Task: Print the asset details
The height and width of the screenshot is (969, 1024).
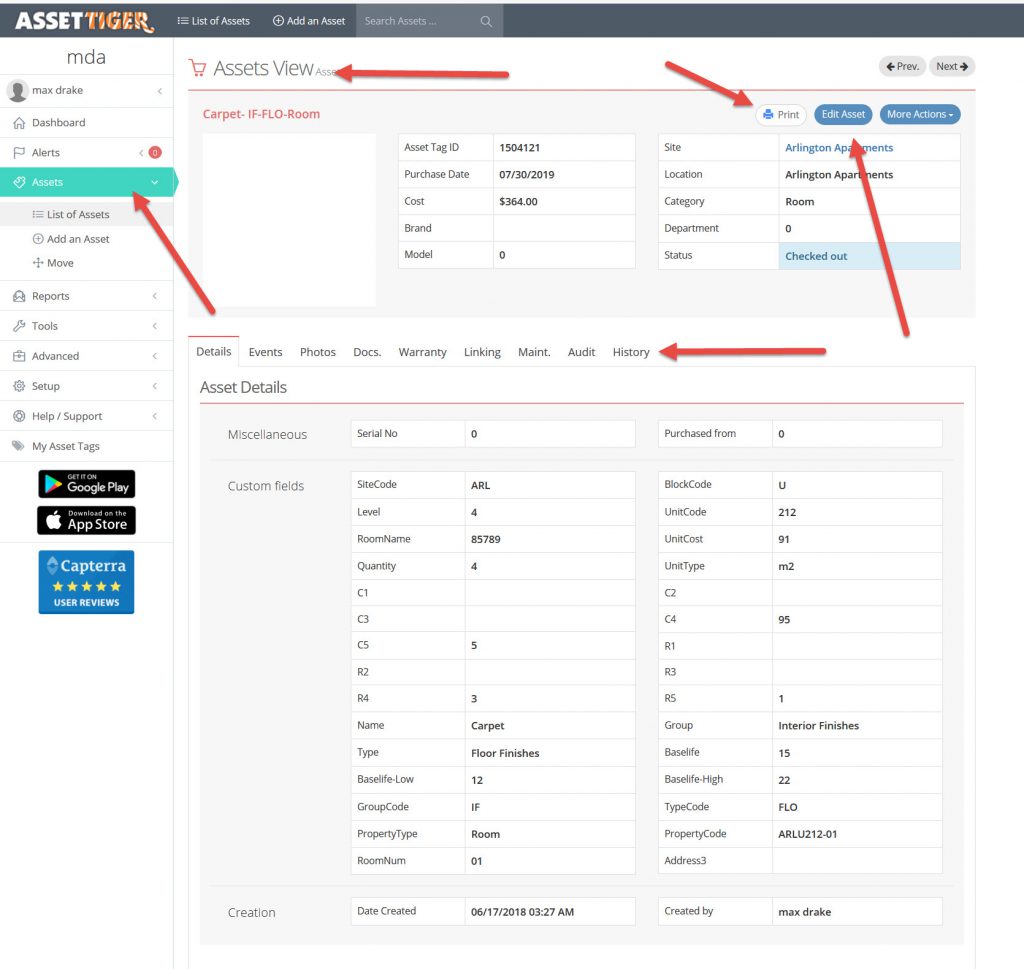Action: [x=781, y=115]
